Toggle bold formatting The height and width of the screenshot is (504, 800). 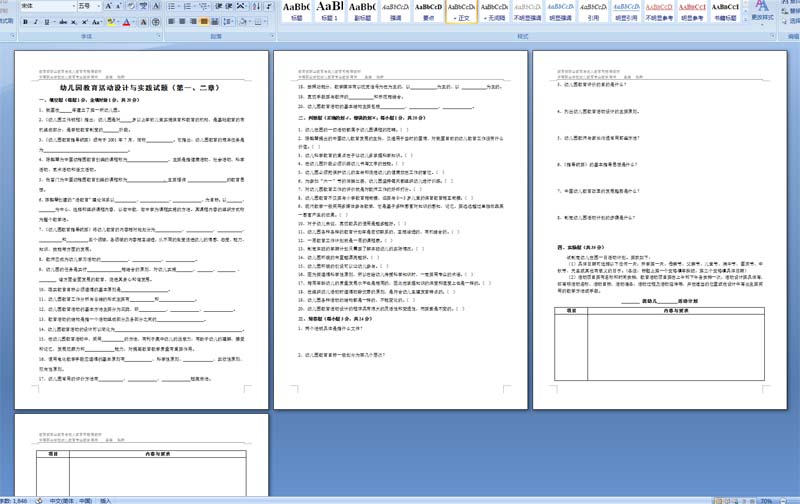pyautogui.click(x=25, y=22)
